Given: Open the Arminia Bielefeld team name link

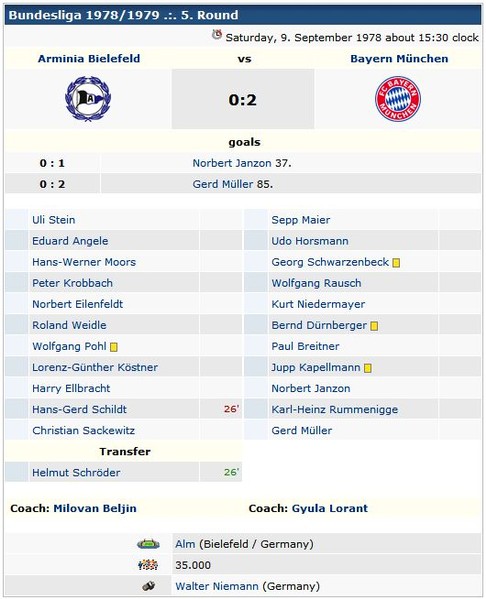Looking at the screenshot, I should (89, 58).
